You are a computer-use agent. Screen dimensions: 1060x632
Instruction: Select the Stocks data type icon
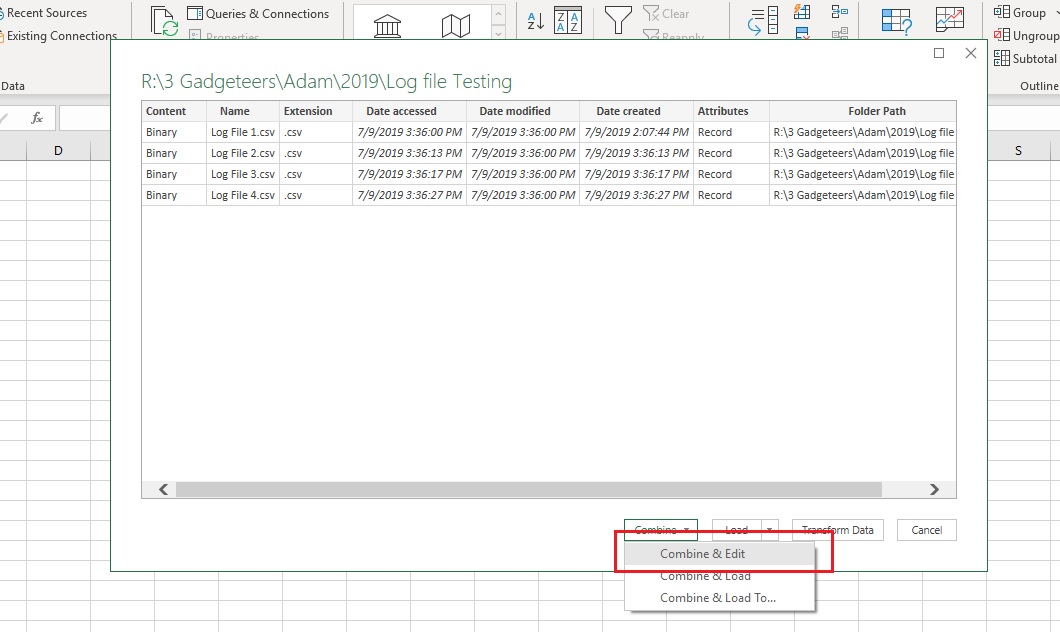[386, 24]
